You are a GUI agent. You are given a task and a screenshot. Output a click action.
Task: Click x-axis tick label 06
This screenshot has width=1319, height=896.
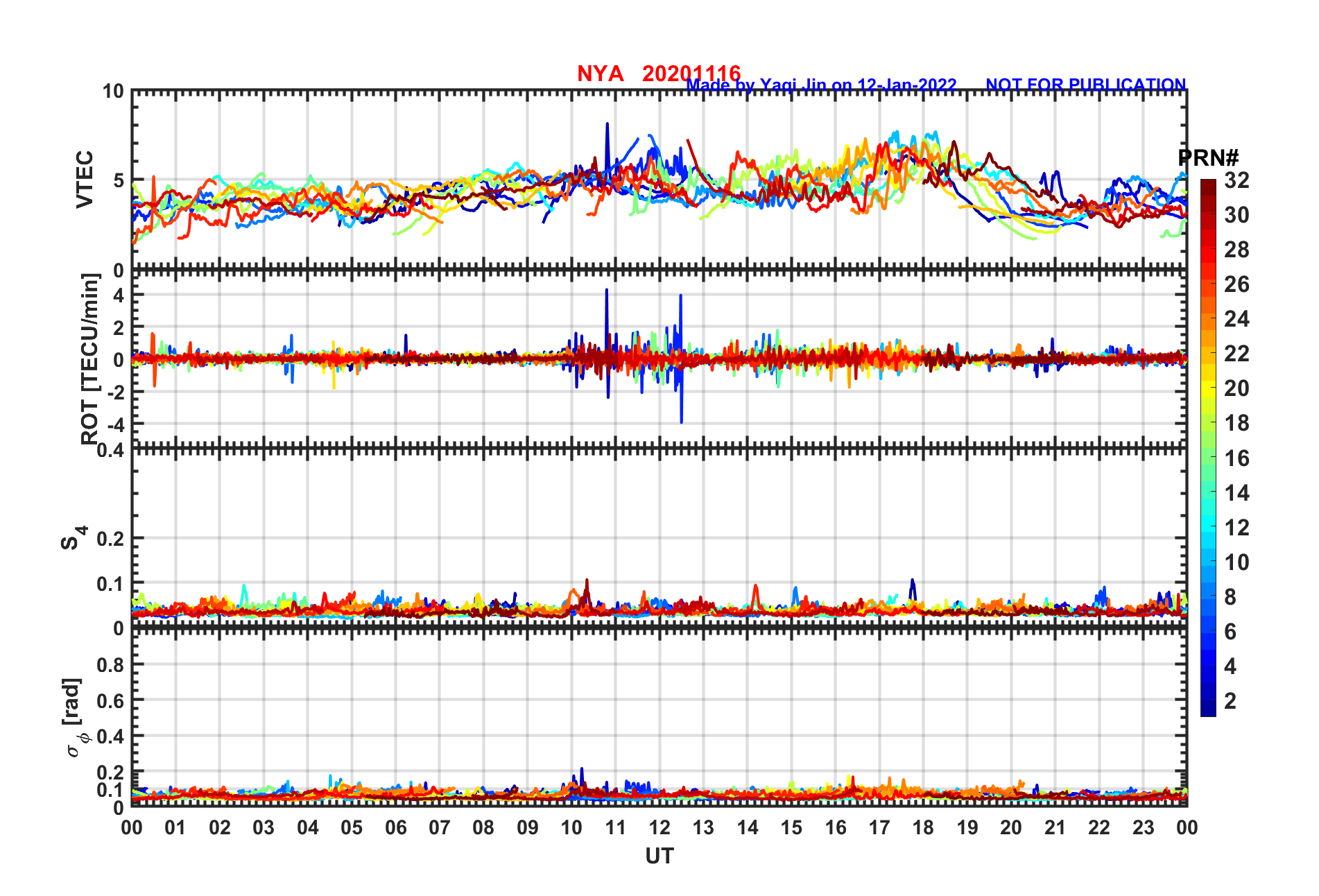pos(396,827)
